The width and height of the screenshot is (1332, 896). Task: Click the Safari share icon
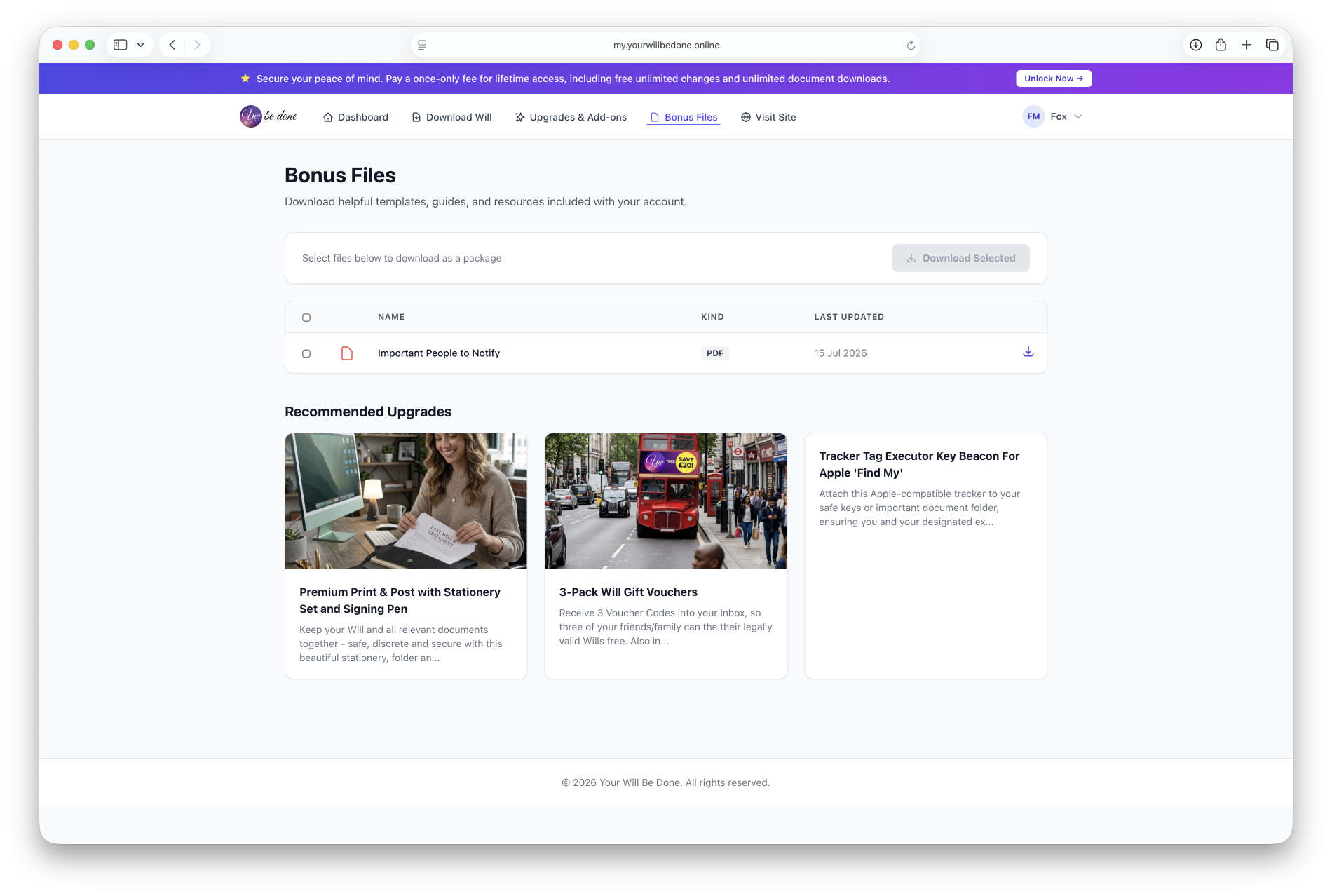(x=1221, y=45)
